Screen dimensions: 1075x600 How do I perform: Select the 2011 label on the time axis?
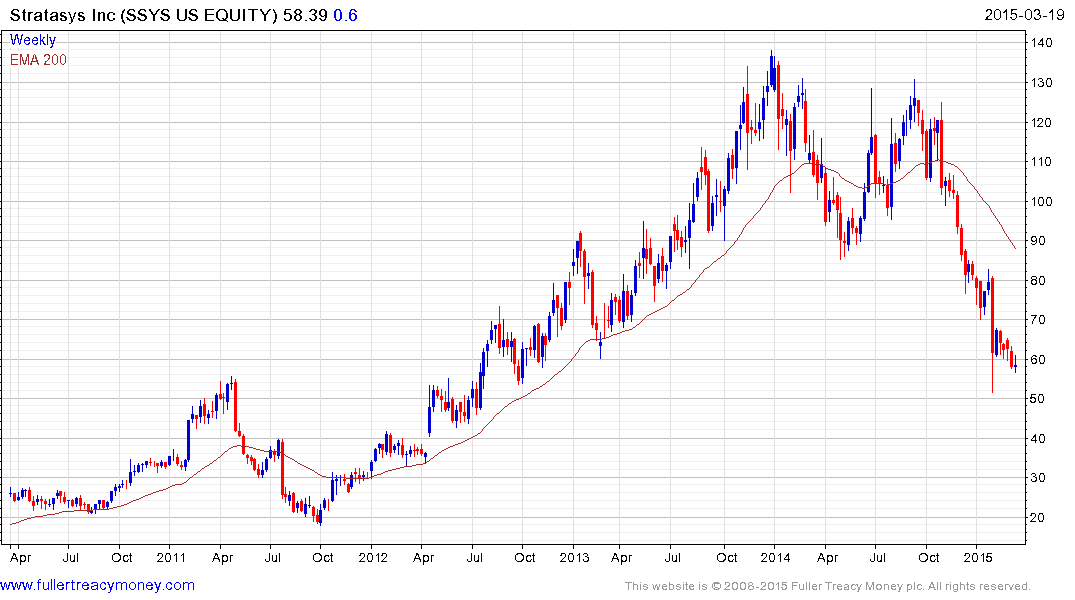(171, 557)
